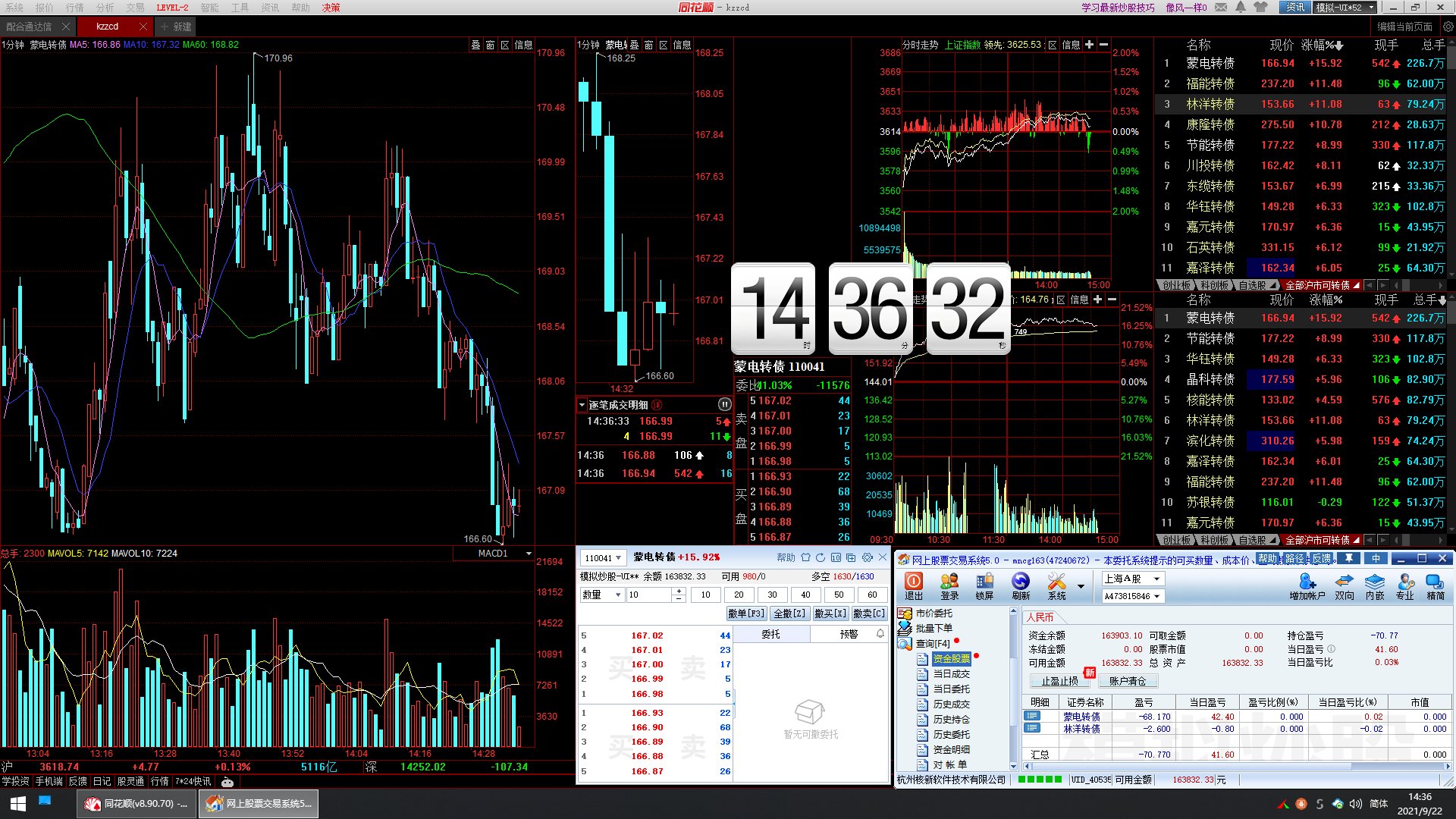Toggle the 区 button in 分时走势 header
This screenshot has width=1456, height=819.
click(1053, 45)
